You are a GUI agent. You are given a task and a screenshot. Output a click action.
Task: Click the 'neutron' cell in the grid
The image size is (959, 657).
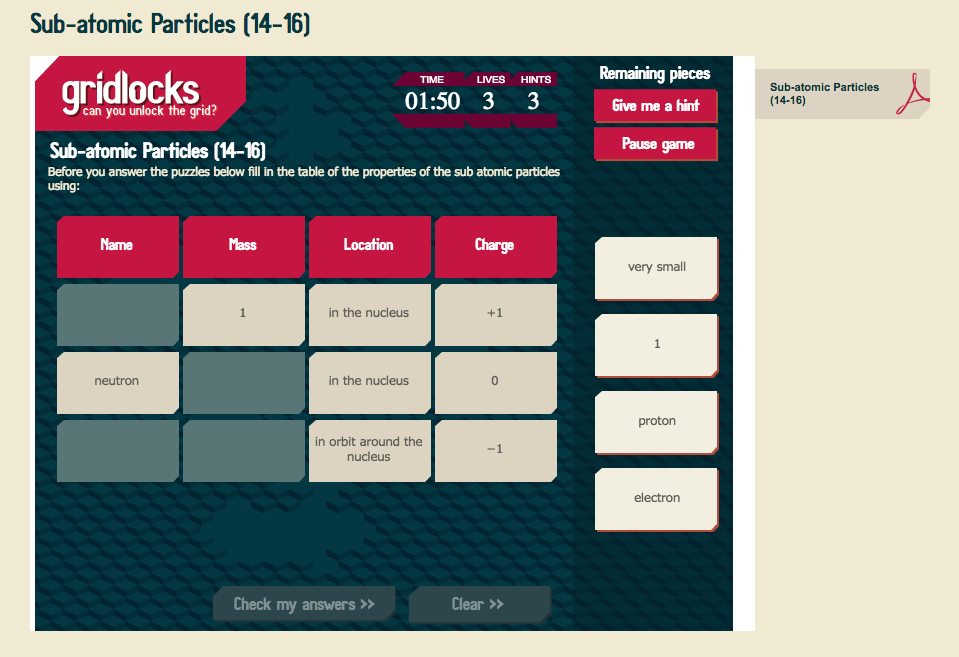(x=117, y=382)
